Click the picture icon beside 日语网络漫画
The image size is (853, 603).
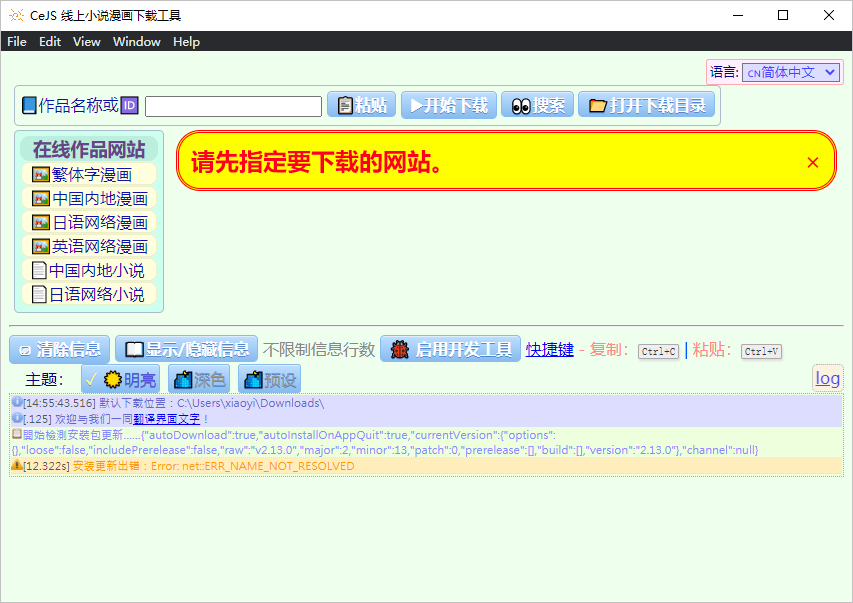coord(41,223)
